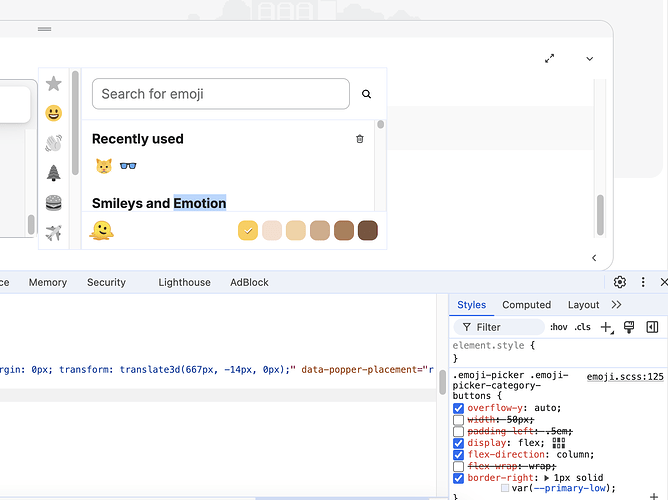The image size is (668, 500).
Task: Select the airplane travel emoji category
Action: [54, 233]
